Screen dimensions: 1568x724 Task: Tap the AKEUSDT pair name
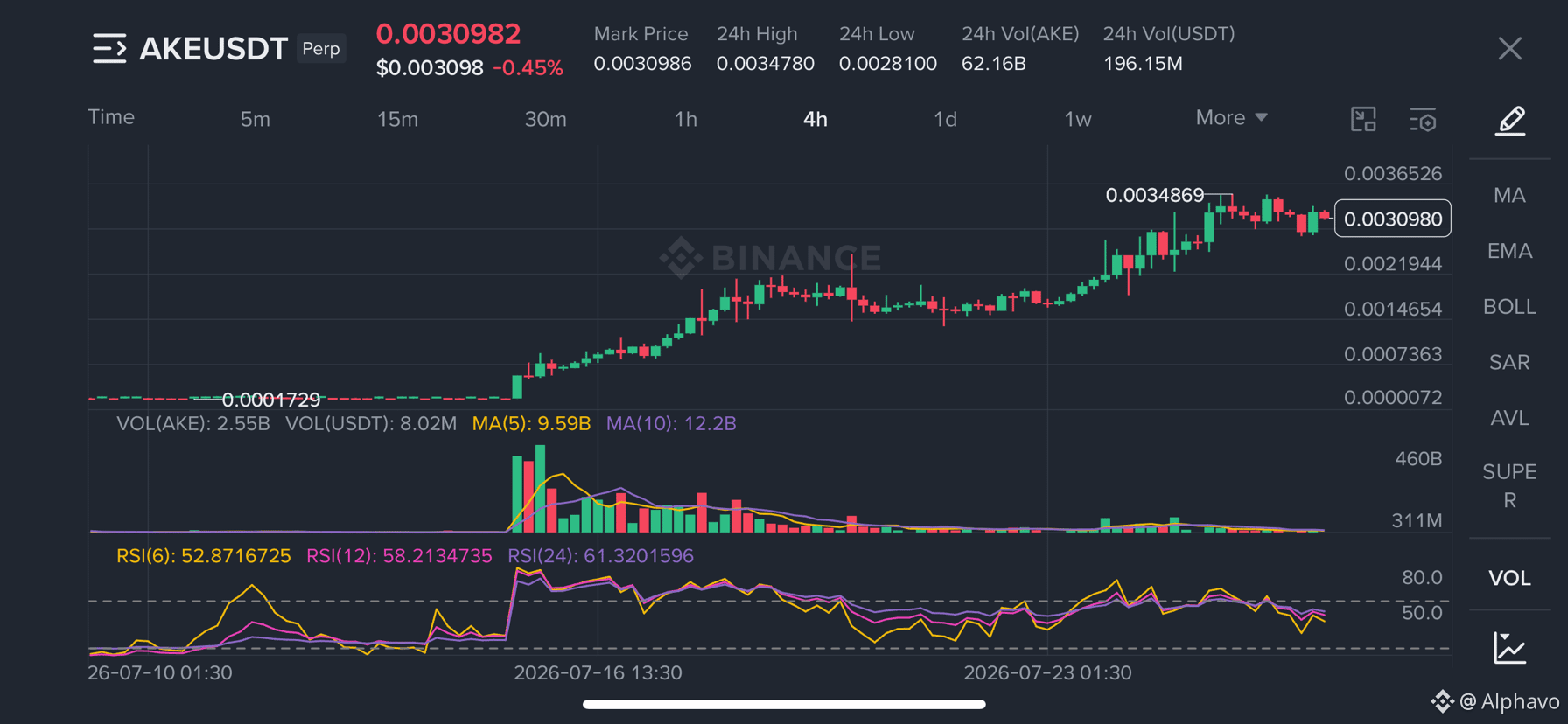tap(213, 48)
